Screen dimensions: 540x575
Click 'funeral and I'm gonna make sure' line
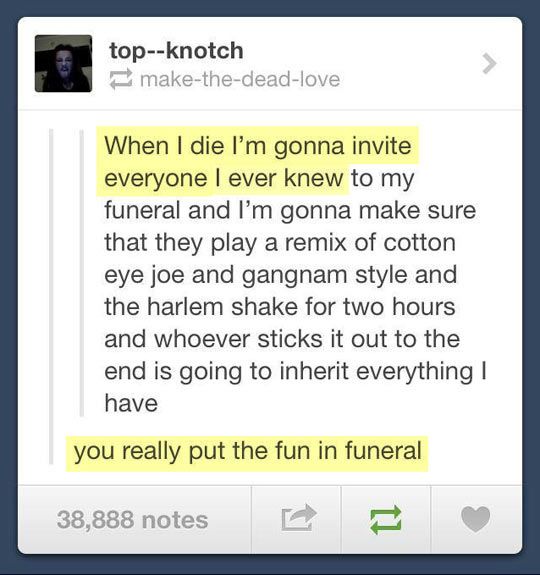(x=290, y=211)
